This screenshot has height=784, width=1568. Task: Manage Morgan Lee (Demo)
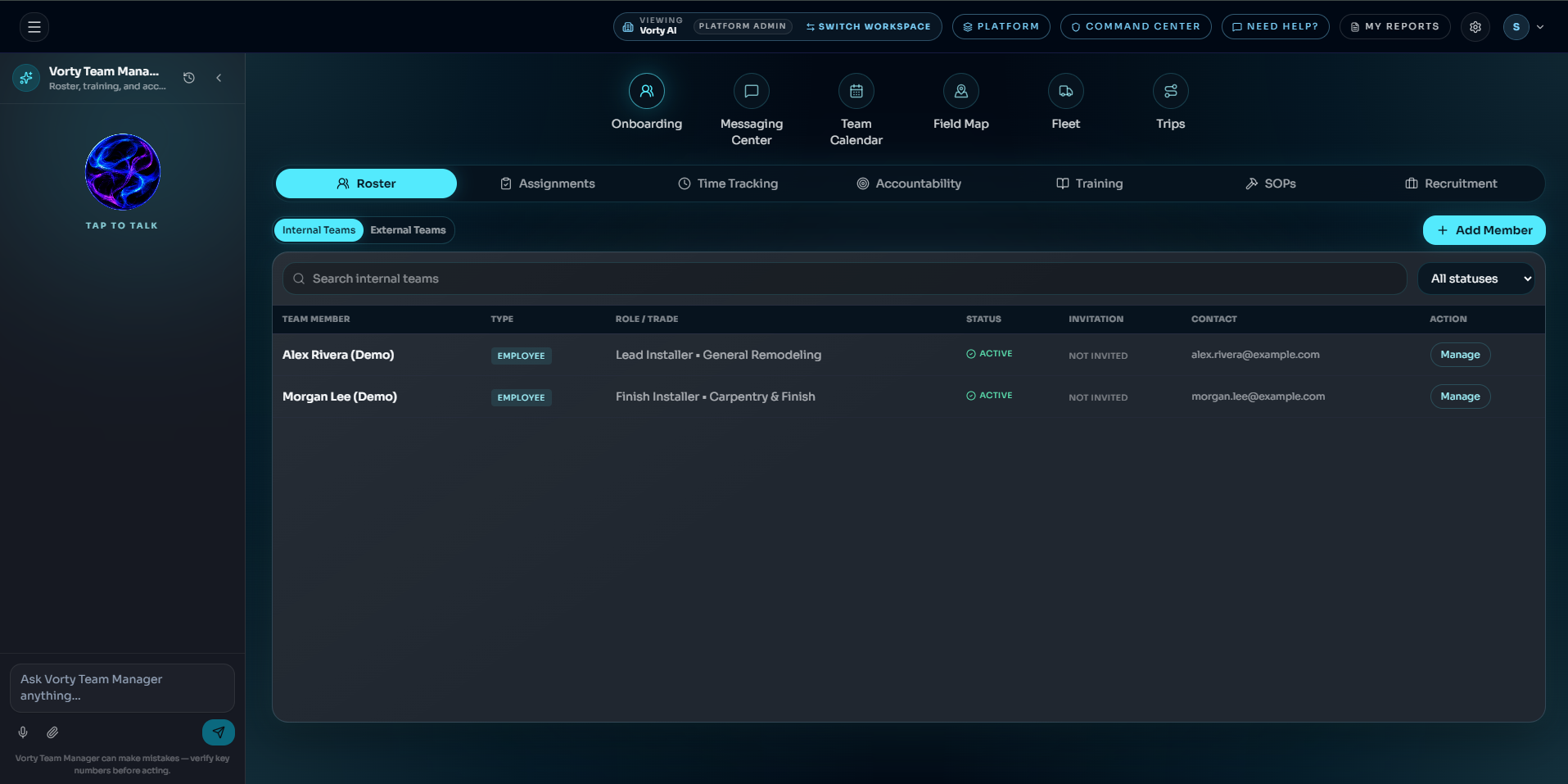click(1461, 397)
